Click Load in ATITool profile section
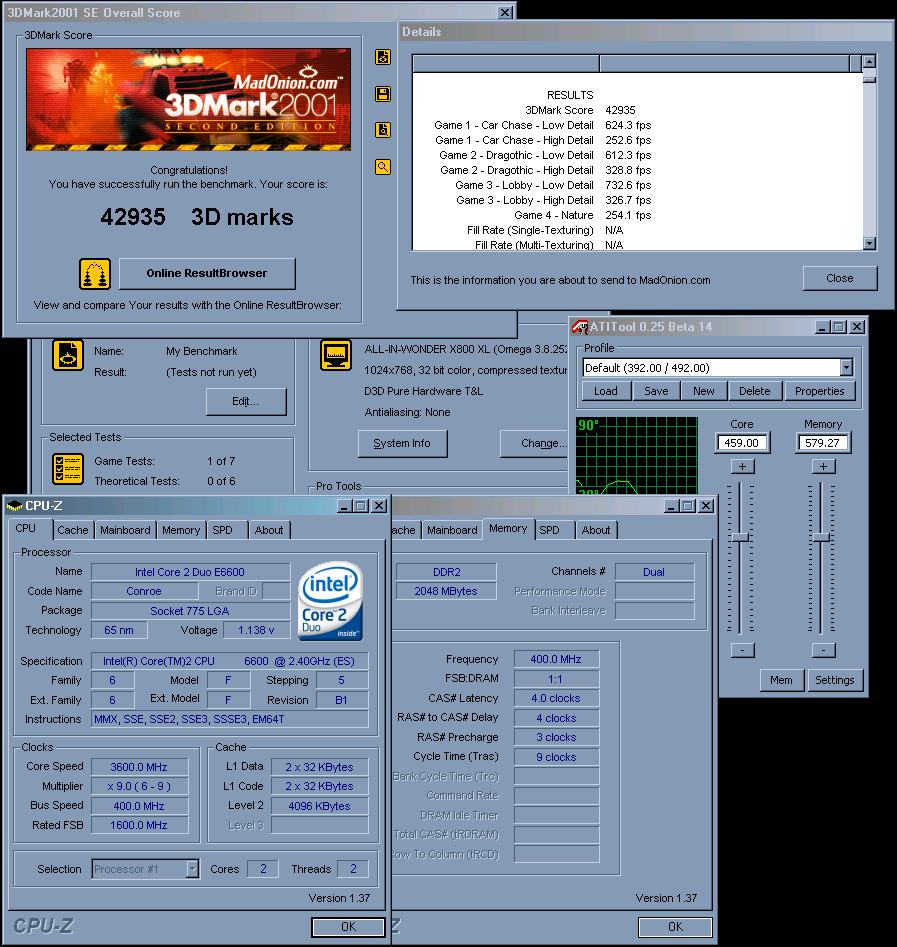Image resolution: width=897 pixels, height=947 pixels. point(606,391)
